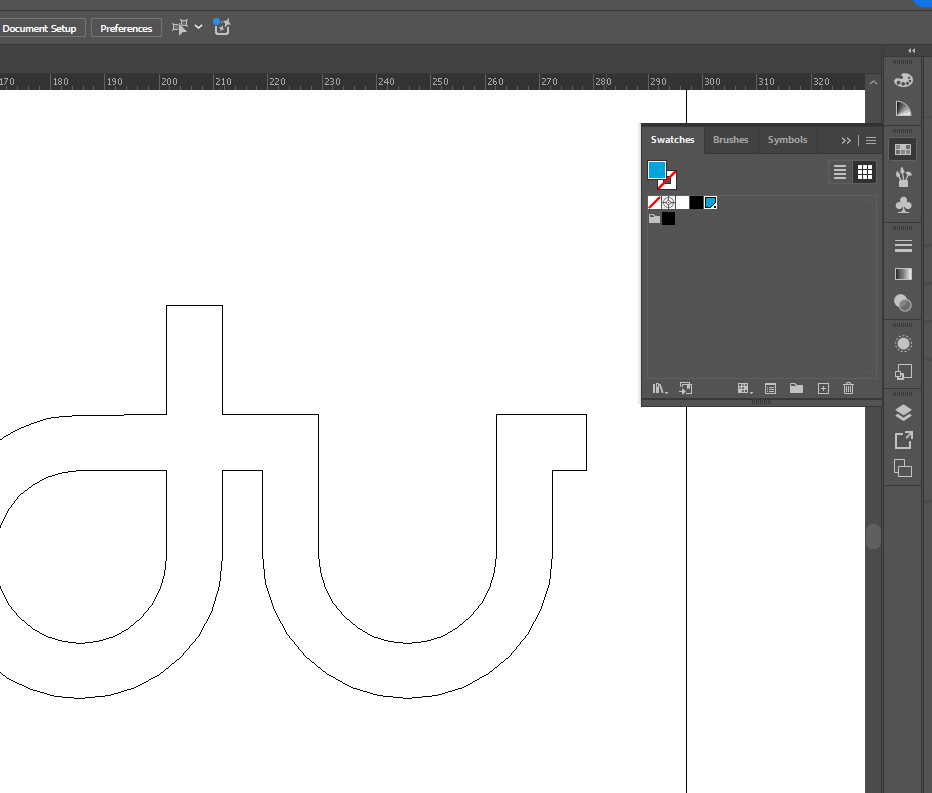Choose the None swatch
Viewport: 932px width, 793px height.
point(654,203)
